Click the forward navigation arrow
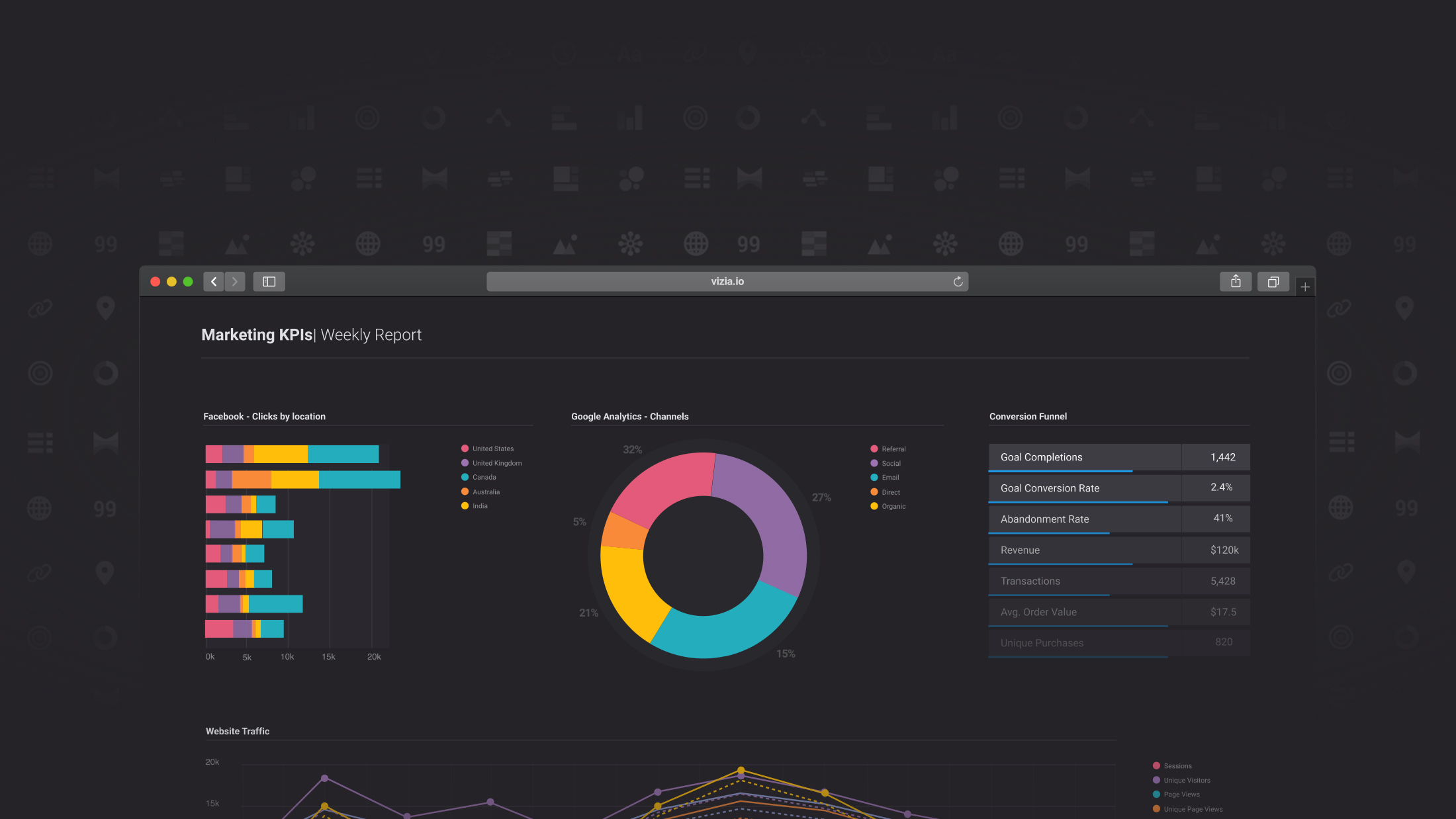This screenshot has width=1456, height=819. (234, 281)
